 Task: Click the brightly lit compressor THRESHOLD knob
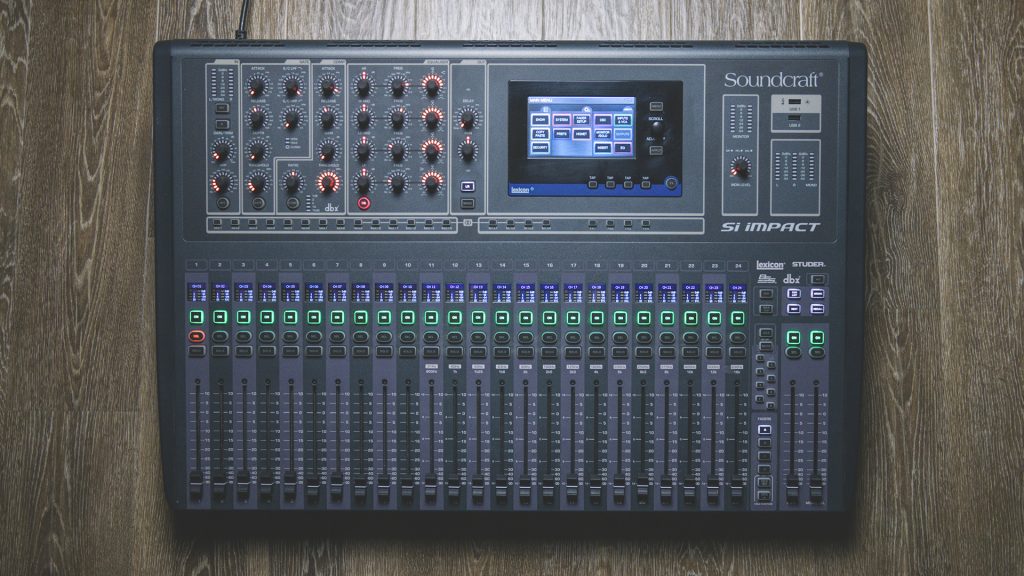[x=328, y=182]
